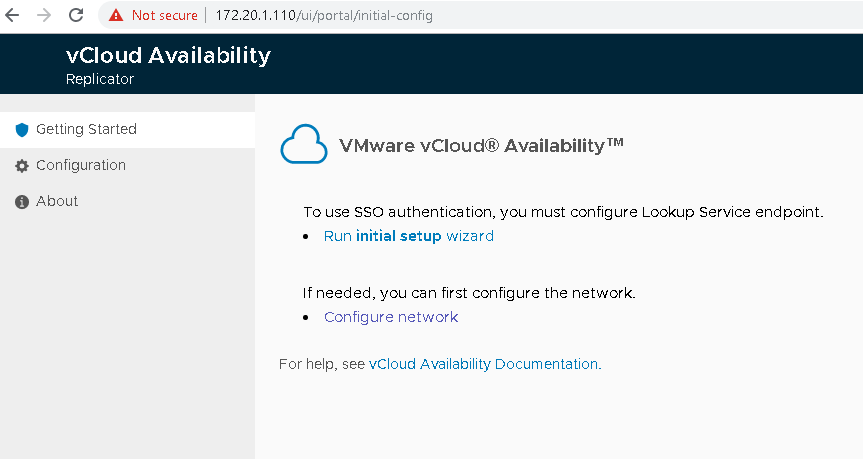
Task: Open the About sidebar page
Action: tap(127, 201)
